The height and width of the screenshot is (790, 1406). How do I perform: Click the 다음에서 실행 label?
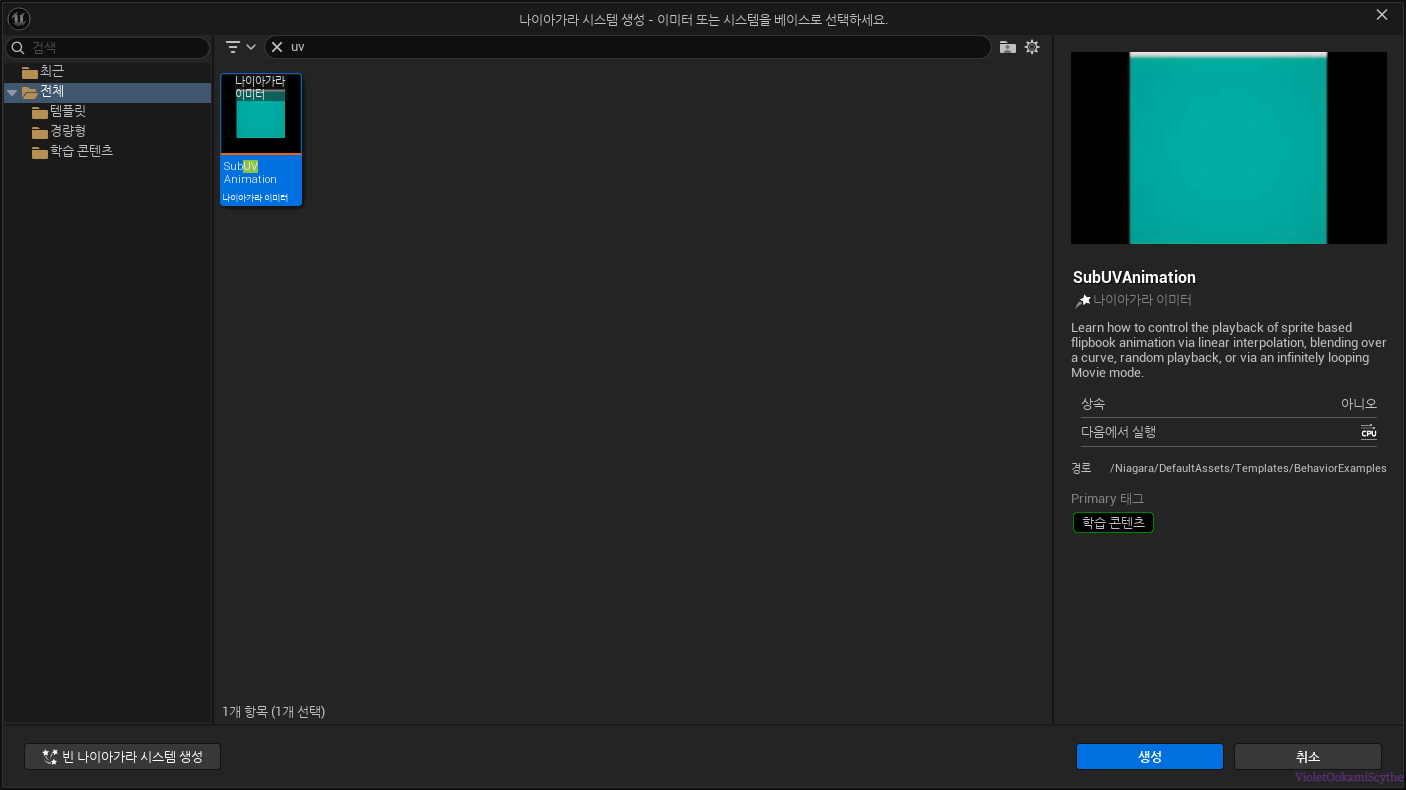(1118, 432)
